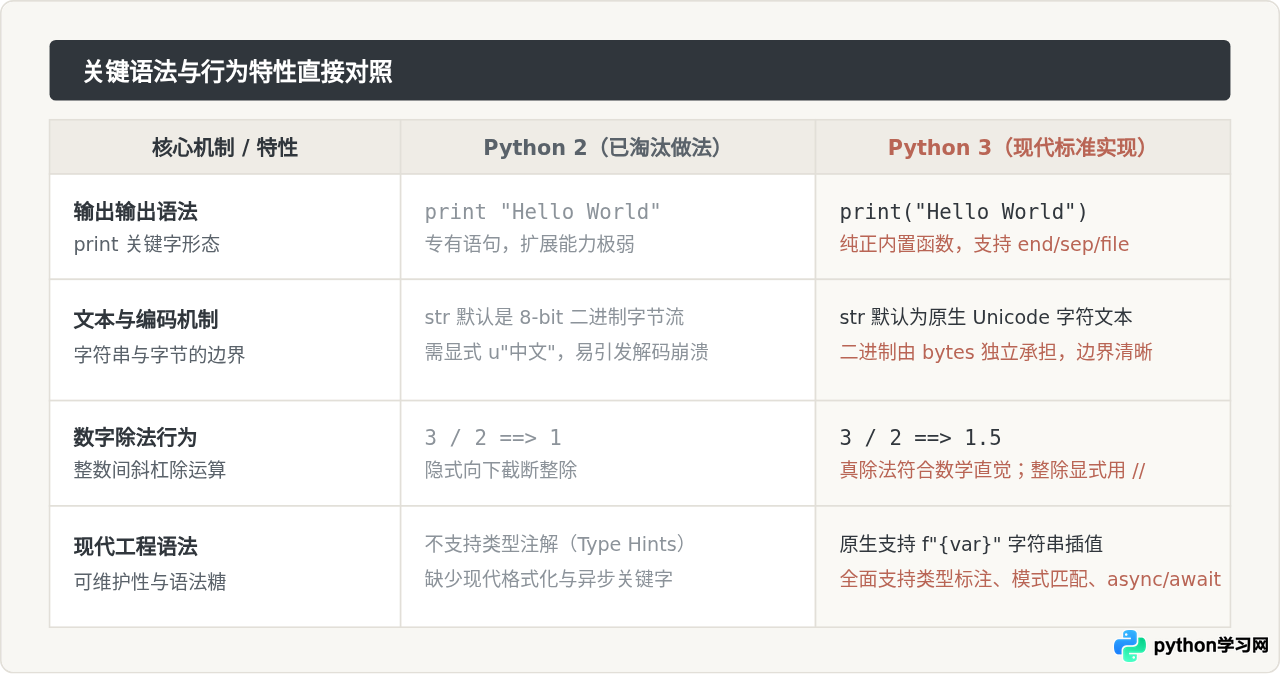Viewport: 1280px width, 674px height.
Task: Select the '核心机制 / 特性' column header
Action: [x=225, y=148]
